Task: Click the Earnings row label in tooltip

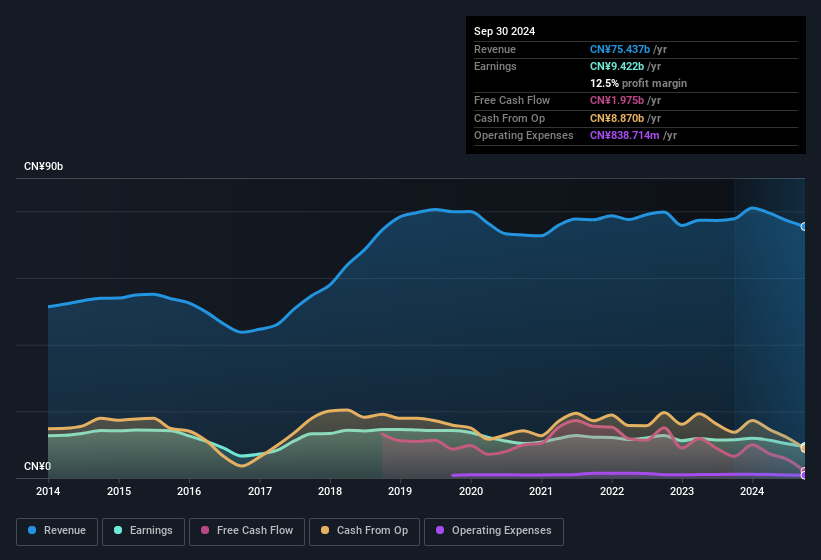Action: pos(495,66)
